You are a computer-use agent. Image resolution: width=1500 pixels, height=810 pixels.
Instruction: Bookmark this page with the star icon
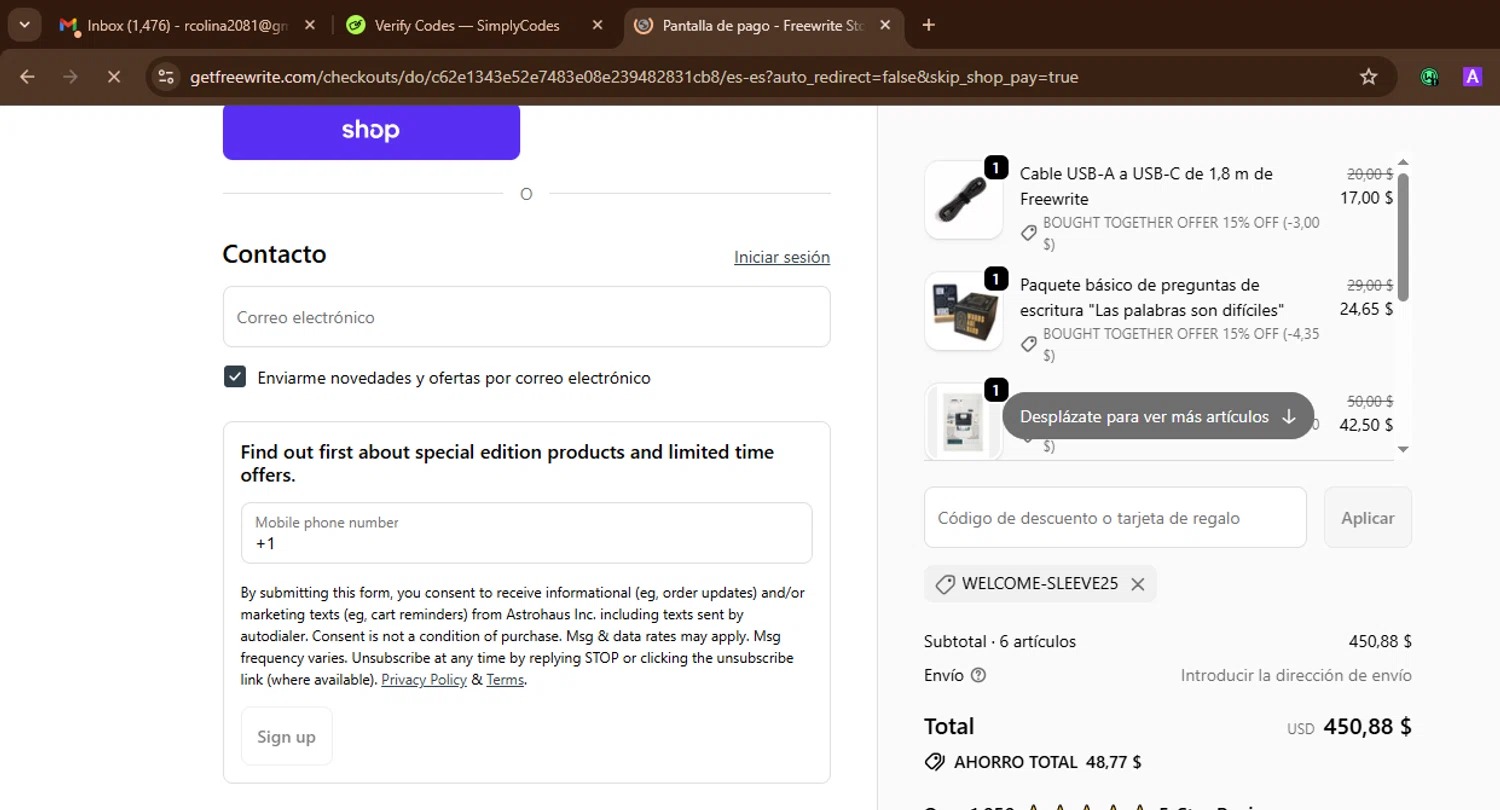coord(1369,76)
